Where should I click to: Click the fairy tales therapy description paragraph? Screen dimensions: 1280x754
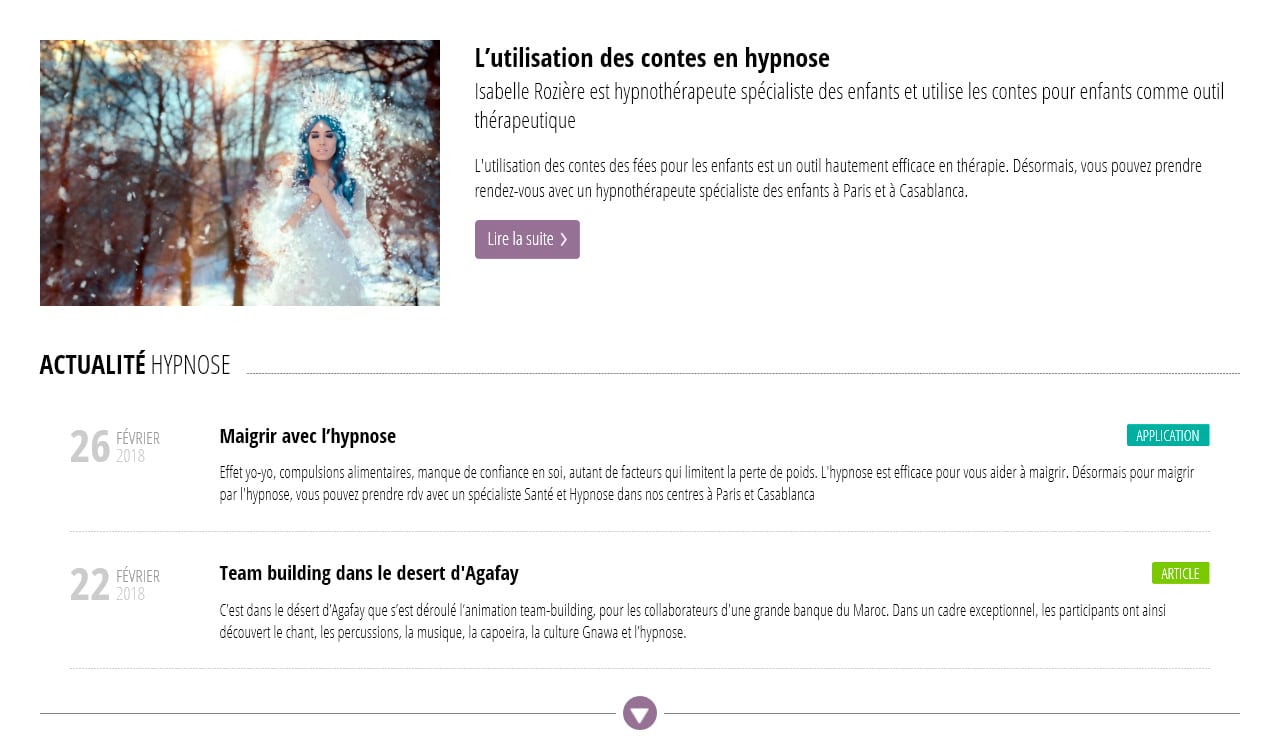pyautogui.click(x=838, y=178)
